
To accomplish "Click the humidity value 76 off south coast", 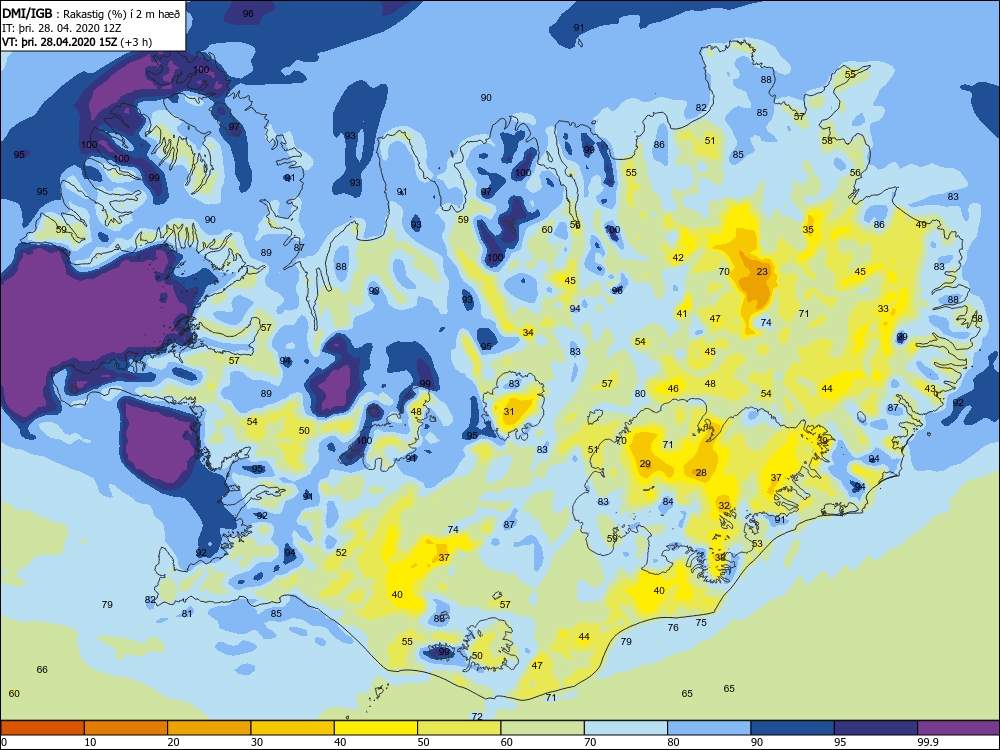I will coord(673,628).
